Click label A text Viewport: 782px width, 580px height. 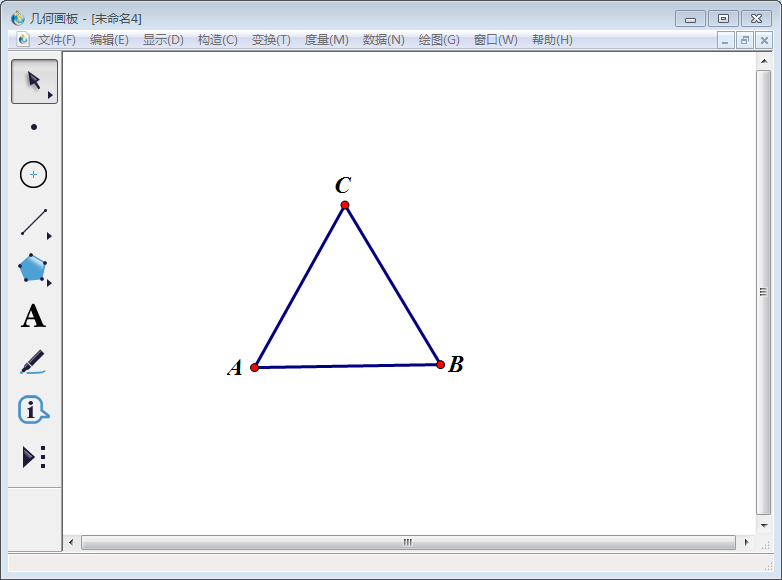(235, 368)
